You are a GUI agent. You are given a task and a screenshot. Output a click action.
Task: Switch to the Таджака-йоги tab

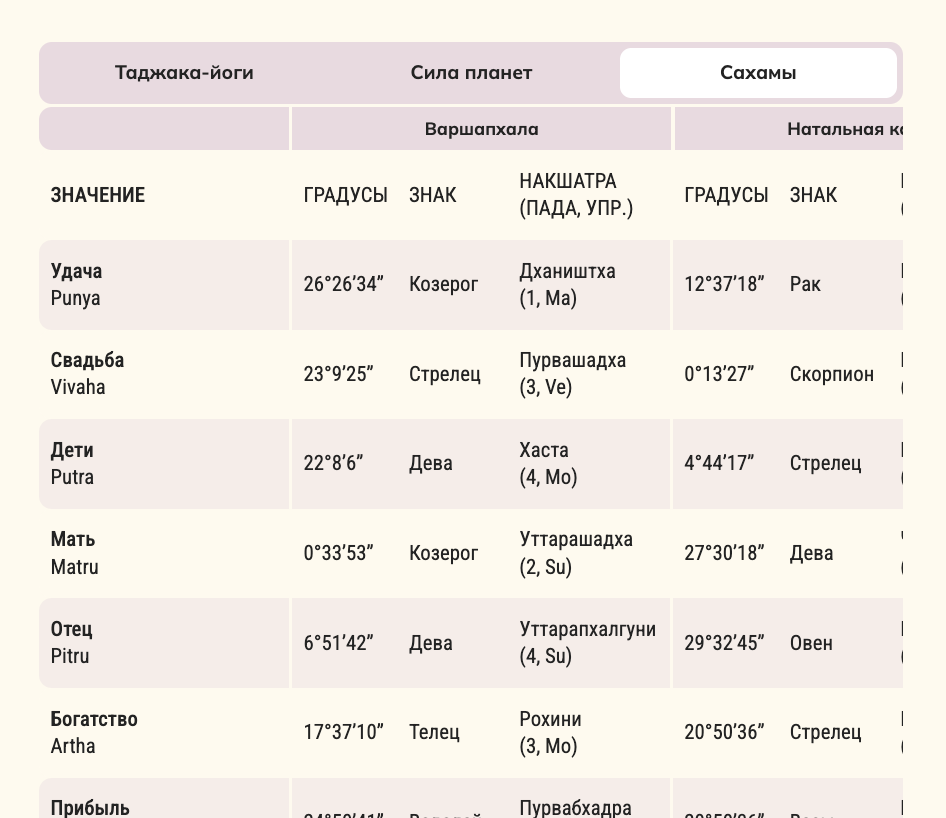click(x=184, y=73)
